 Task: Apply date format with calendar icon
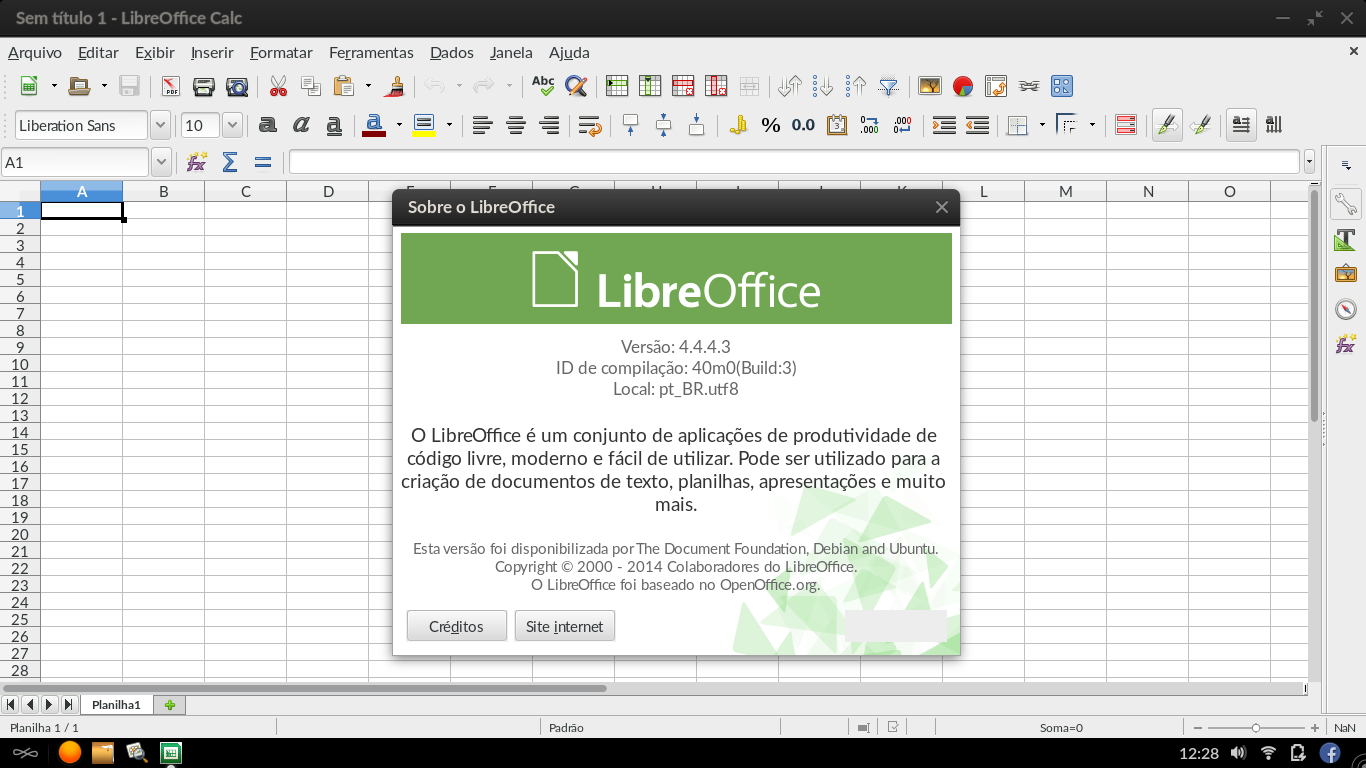[x=837, y=125]
